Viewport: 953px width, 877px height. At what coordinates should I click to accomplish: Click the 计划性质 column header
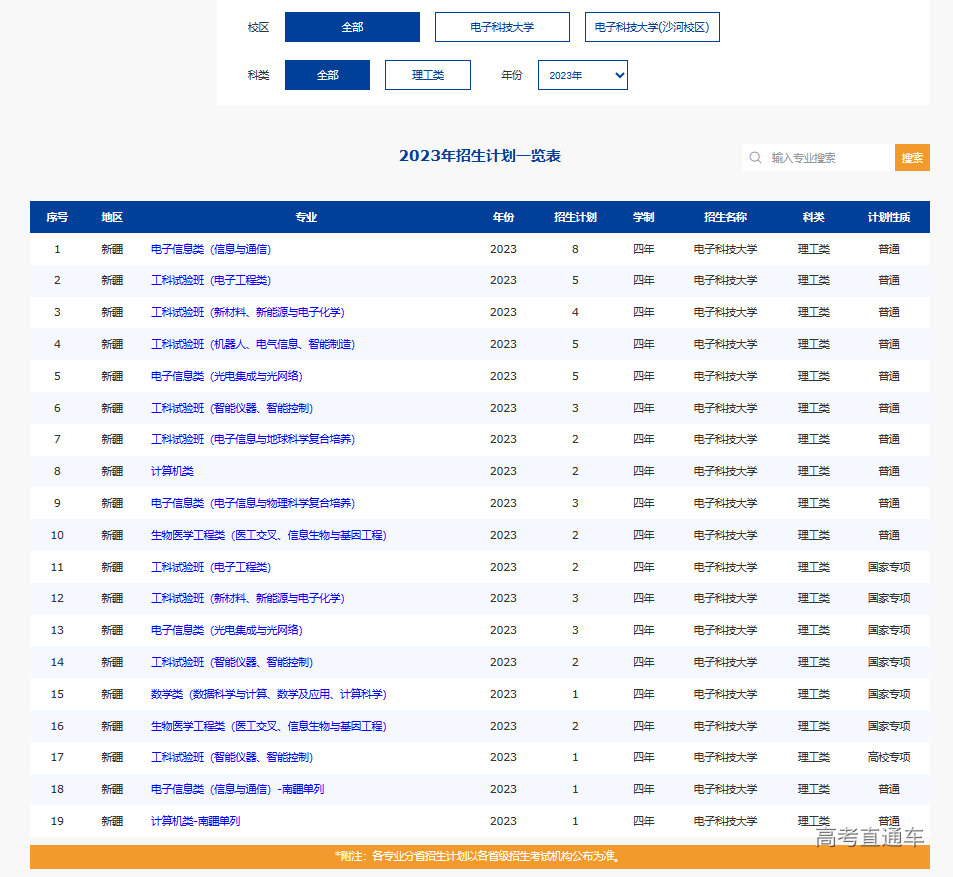888,217
